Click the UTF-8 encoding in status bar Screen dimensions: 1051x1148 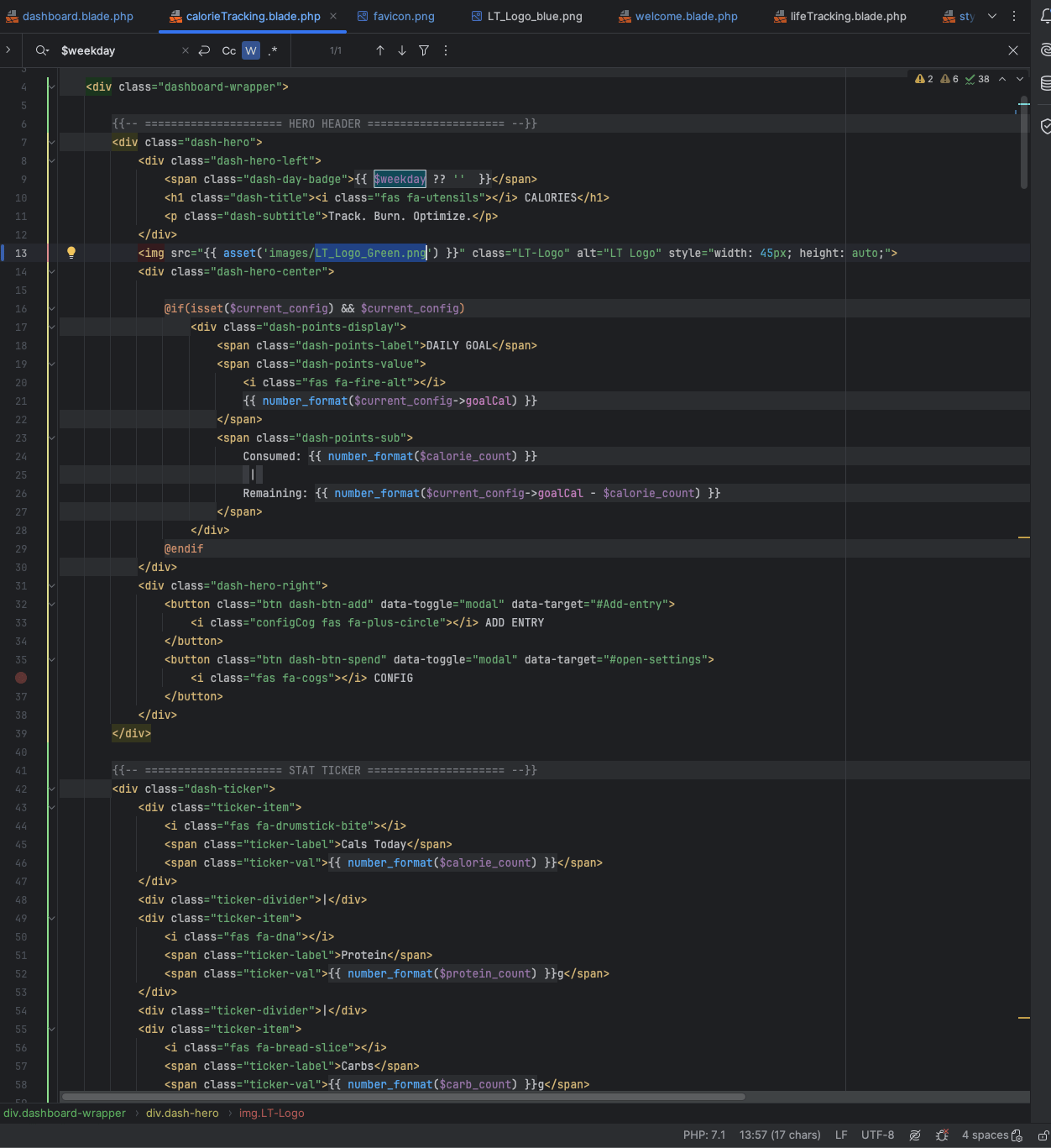pyautogui.click(x=878, y=1135)
